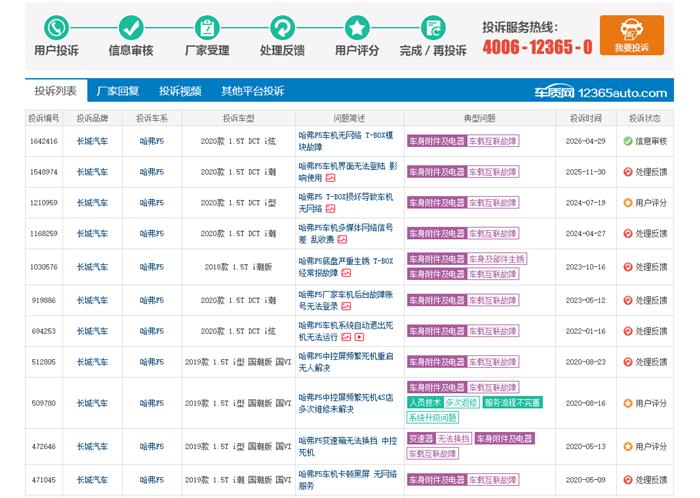Click the 人员技术 green tag
Image resolution: width=700 pixels, height=498 pixels.
(424, 402)
